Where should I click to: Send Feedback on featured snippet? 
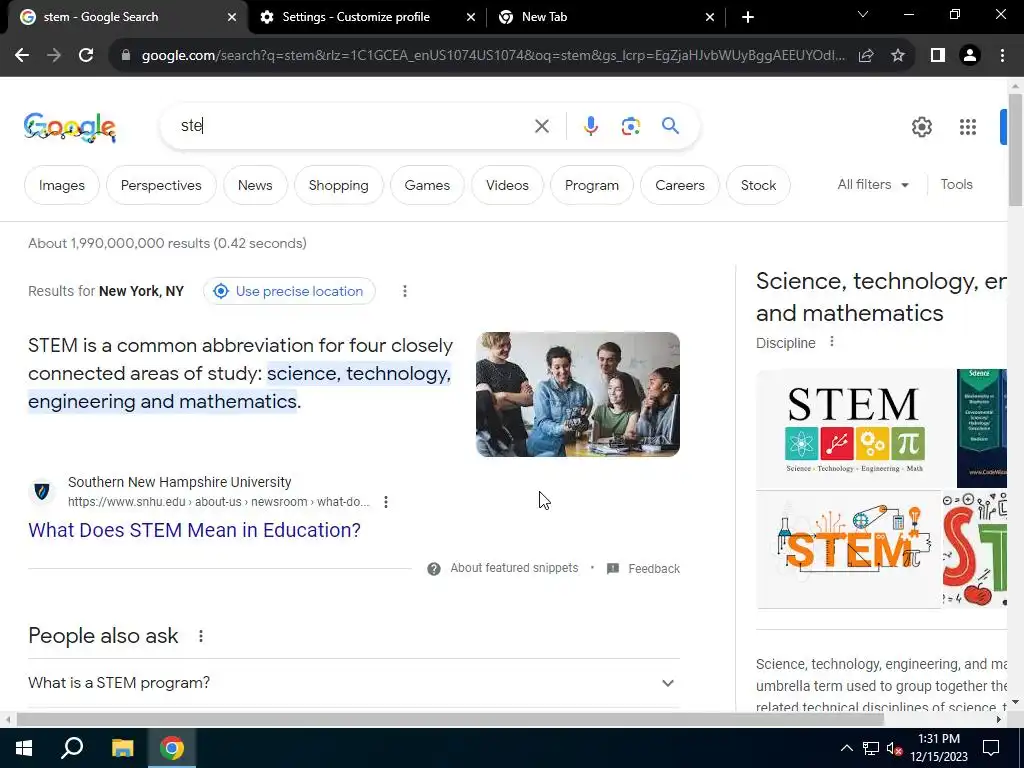point(644,569)
